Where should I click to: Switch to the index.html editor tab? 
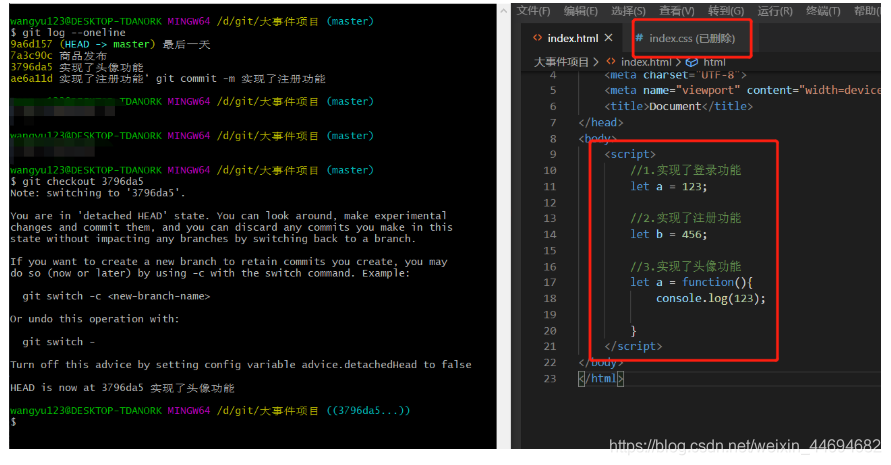(x=573, y=38)
